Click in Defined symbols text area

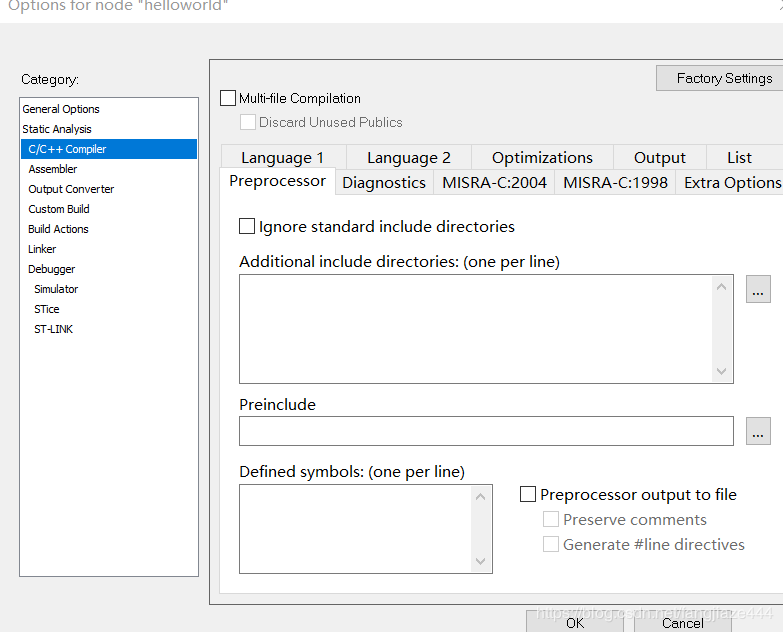click(x=355, y=529)
